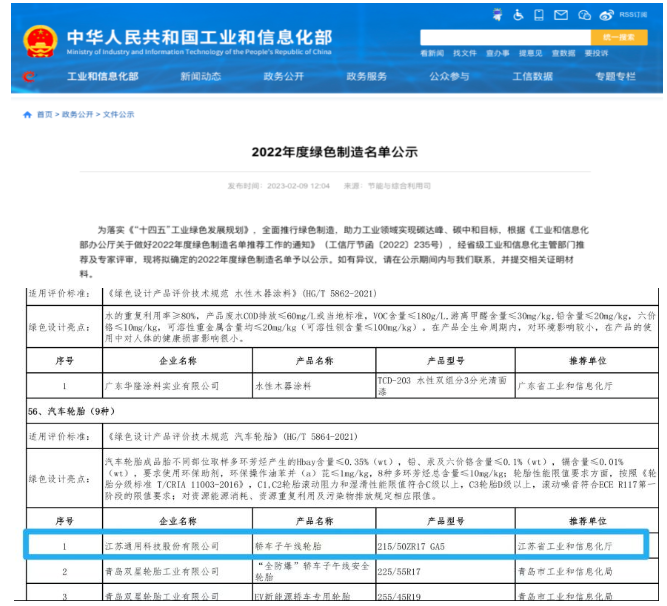667x606 pixels.
Task: Open the 公众参与 nav menu
Action: point(450,77)
